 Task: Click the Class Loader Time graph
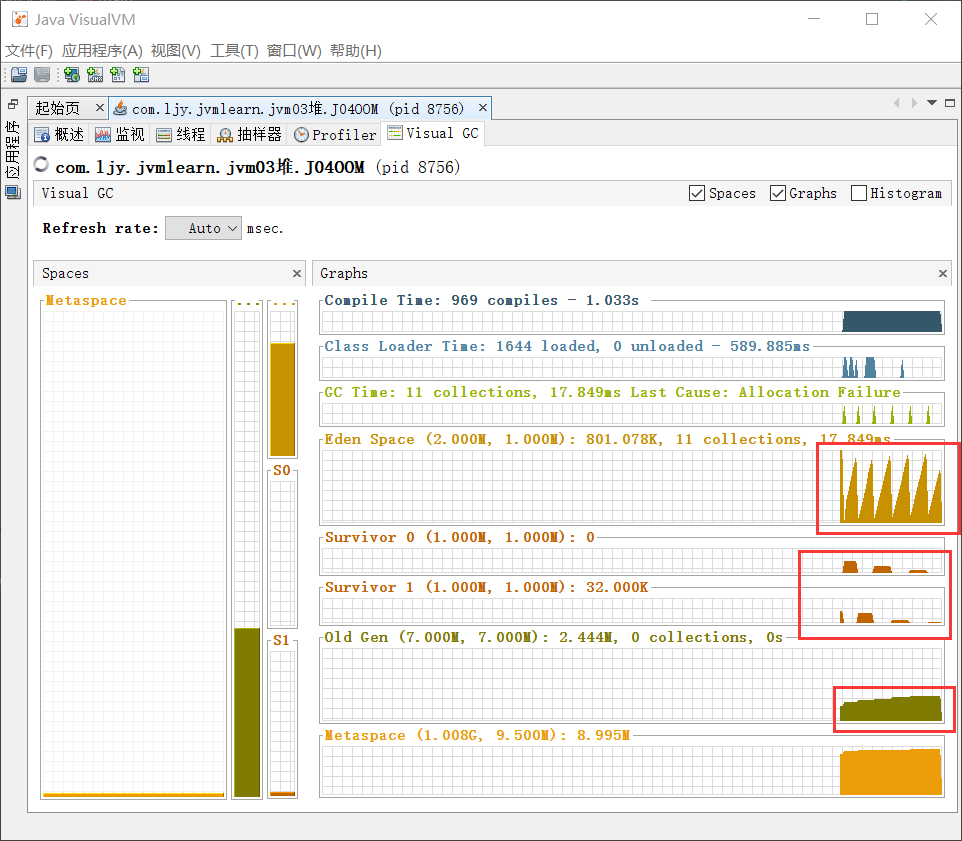coord(632,367)
